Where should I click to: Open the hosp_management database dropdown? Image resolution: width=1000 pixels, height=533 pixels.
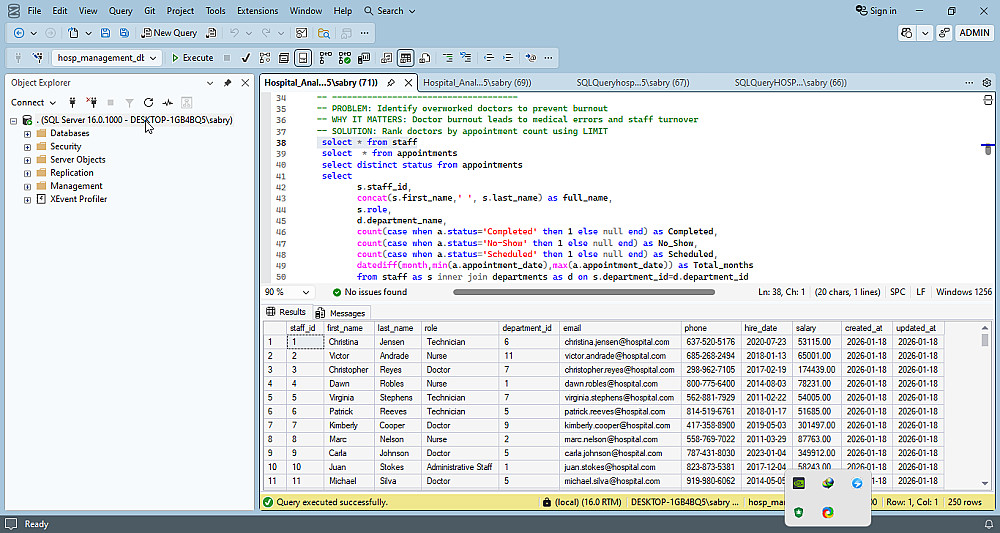[154, 58]
